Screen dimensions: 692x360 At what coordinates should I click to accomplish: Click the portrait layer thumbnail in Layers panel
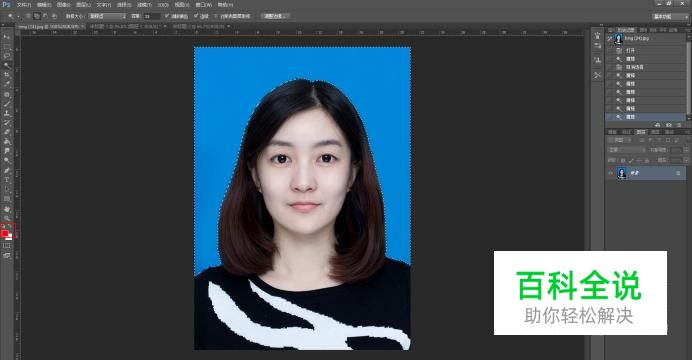point(622,173)
